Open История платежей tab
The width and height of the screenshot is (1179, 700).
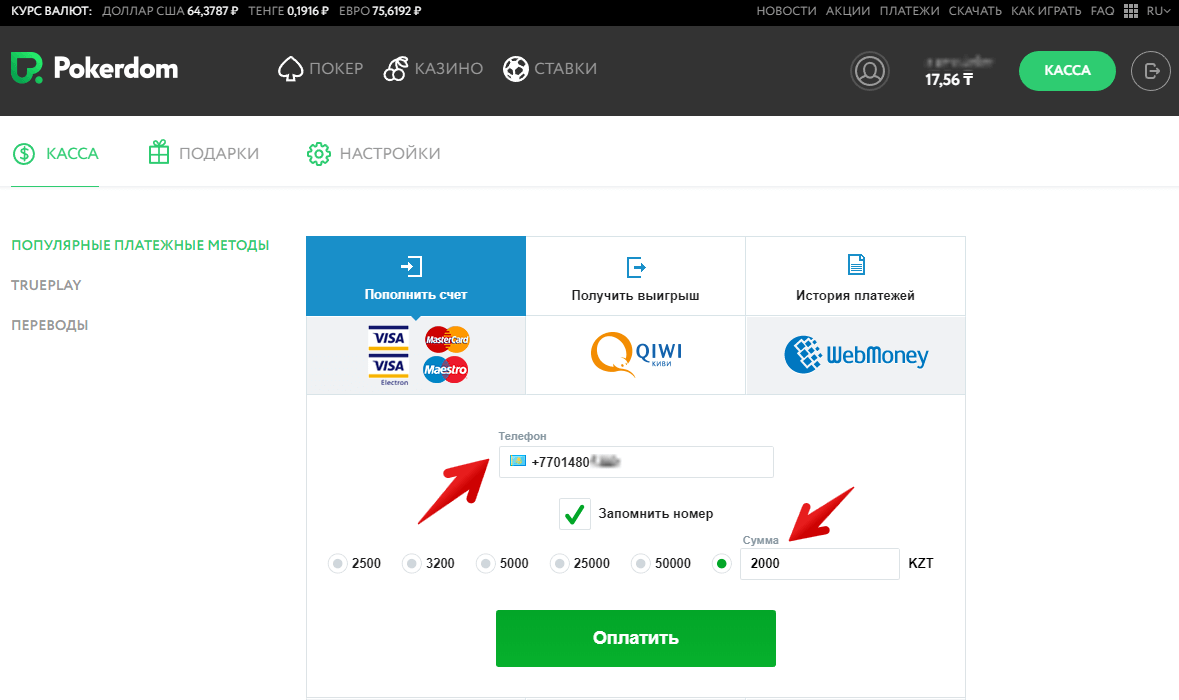(x=855, y=276)
